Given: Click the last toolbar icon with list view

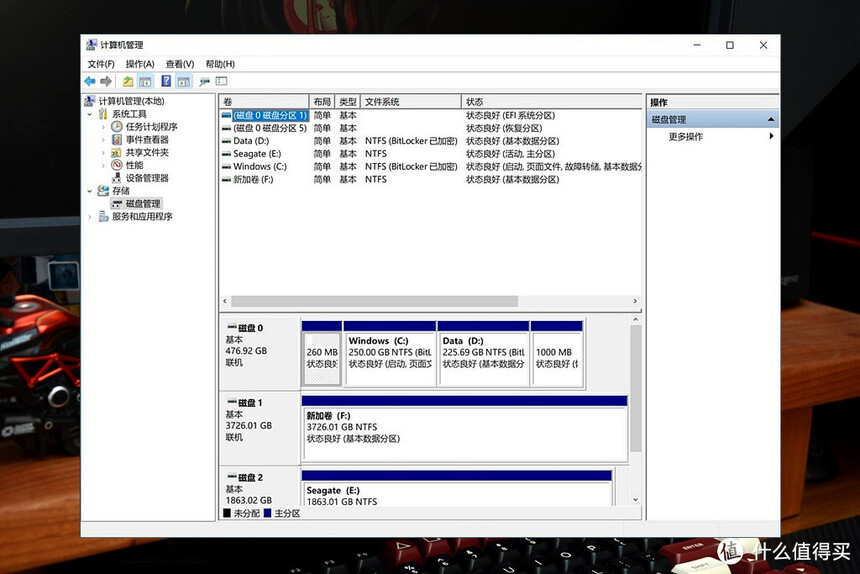Looking at the screenshot, I should pos(222,81).
